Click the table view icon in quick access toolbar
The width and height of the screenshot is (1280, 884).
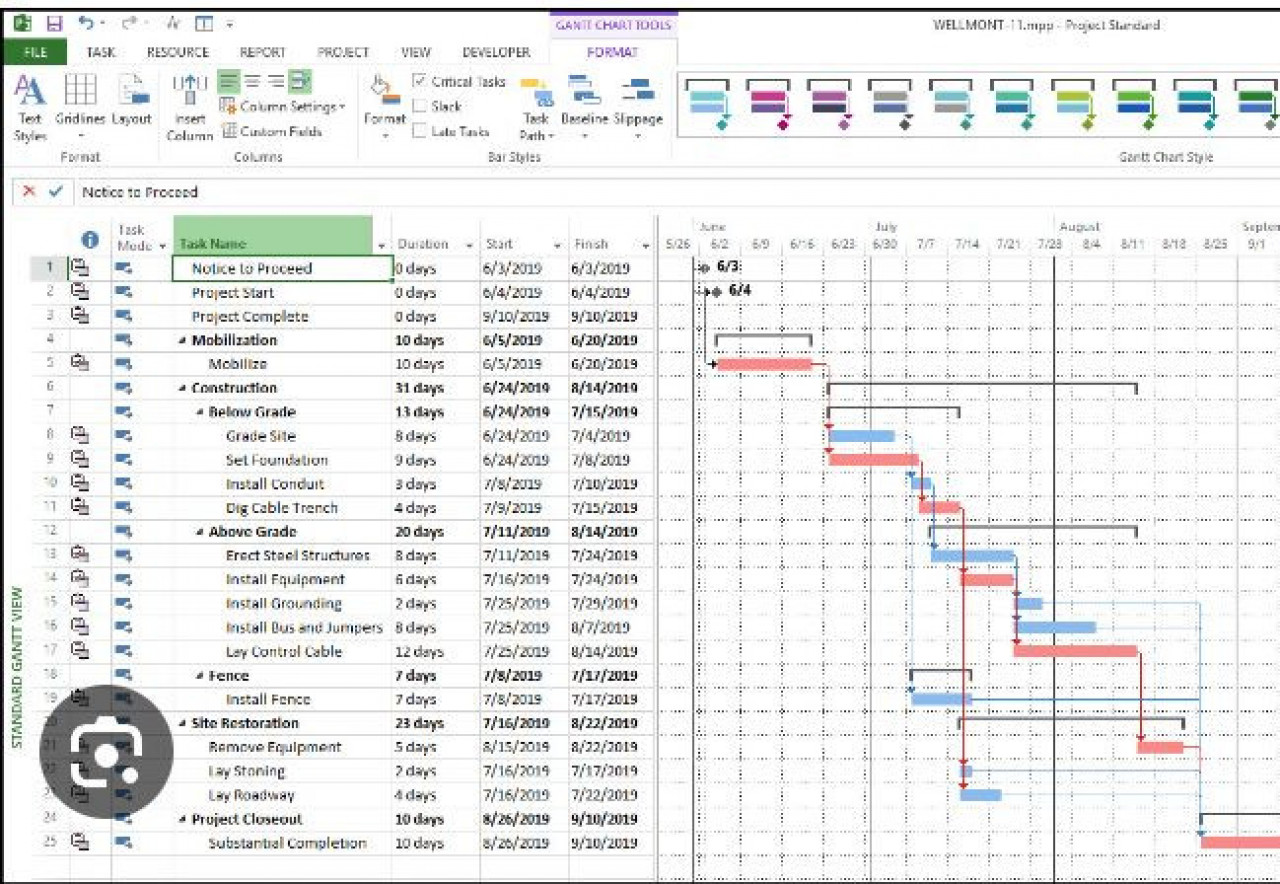[x=203, y=22]
